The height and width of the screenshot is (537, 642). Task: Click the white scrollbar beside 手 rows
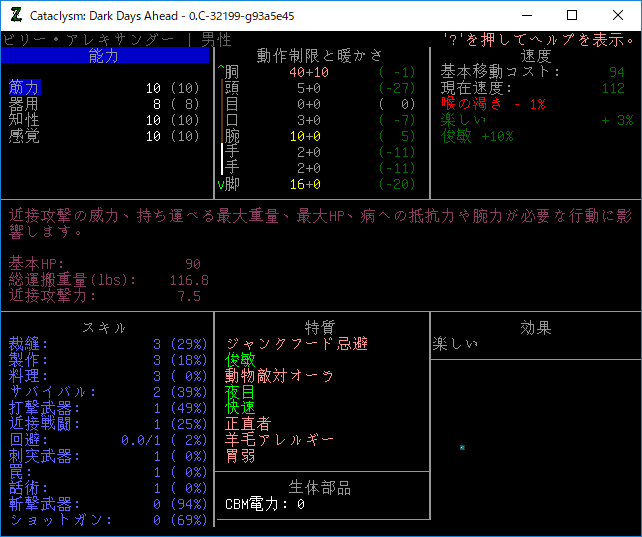click(x=222, y=160)
